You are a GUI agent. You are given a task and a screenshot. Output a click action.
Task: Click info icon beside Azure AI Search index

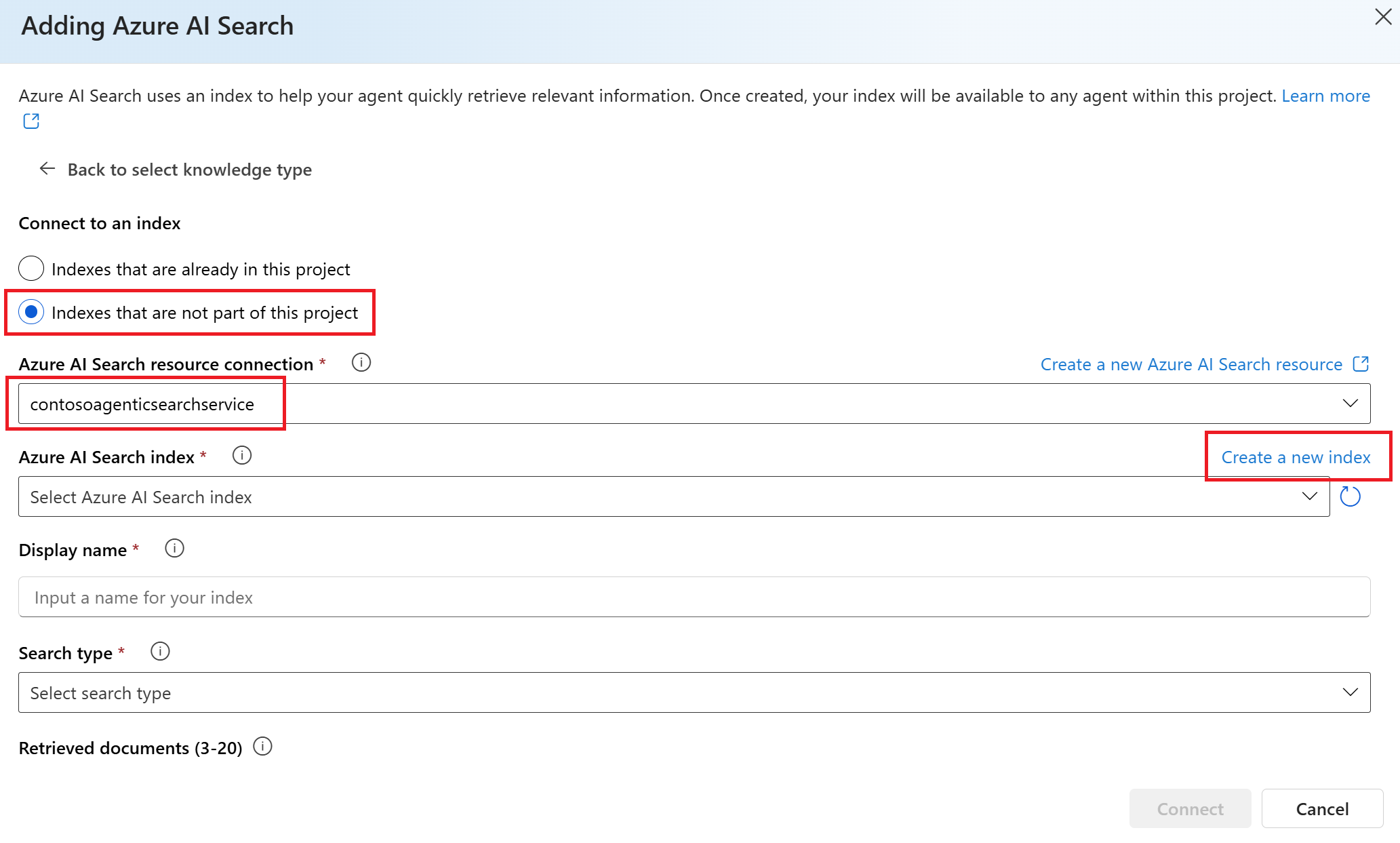tap(242, 456)
